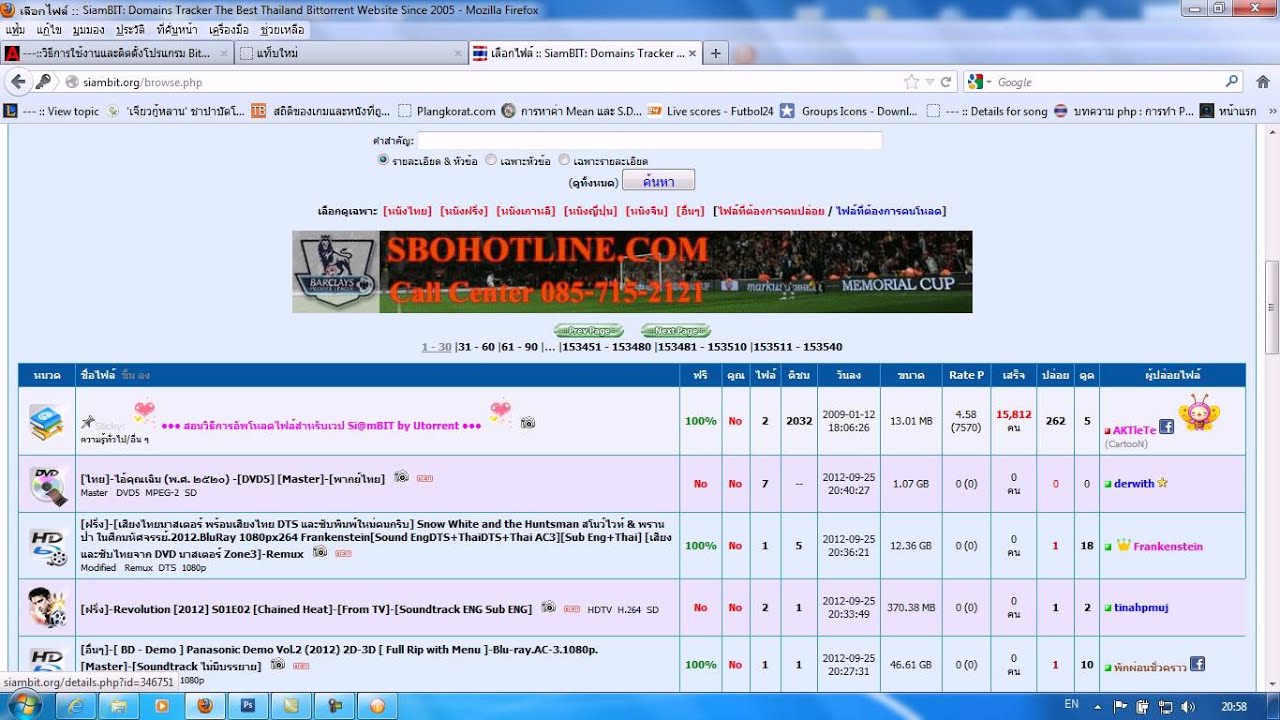1280x720 pixels.
Task: Sort by the ขนาด column header
Action: (911, 375)
